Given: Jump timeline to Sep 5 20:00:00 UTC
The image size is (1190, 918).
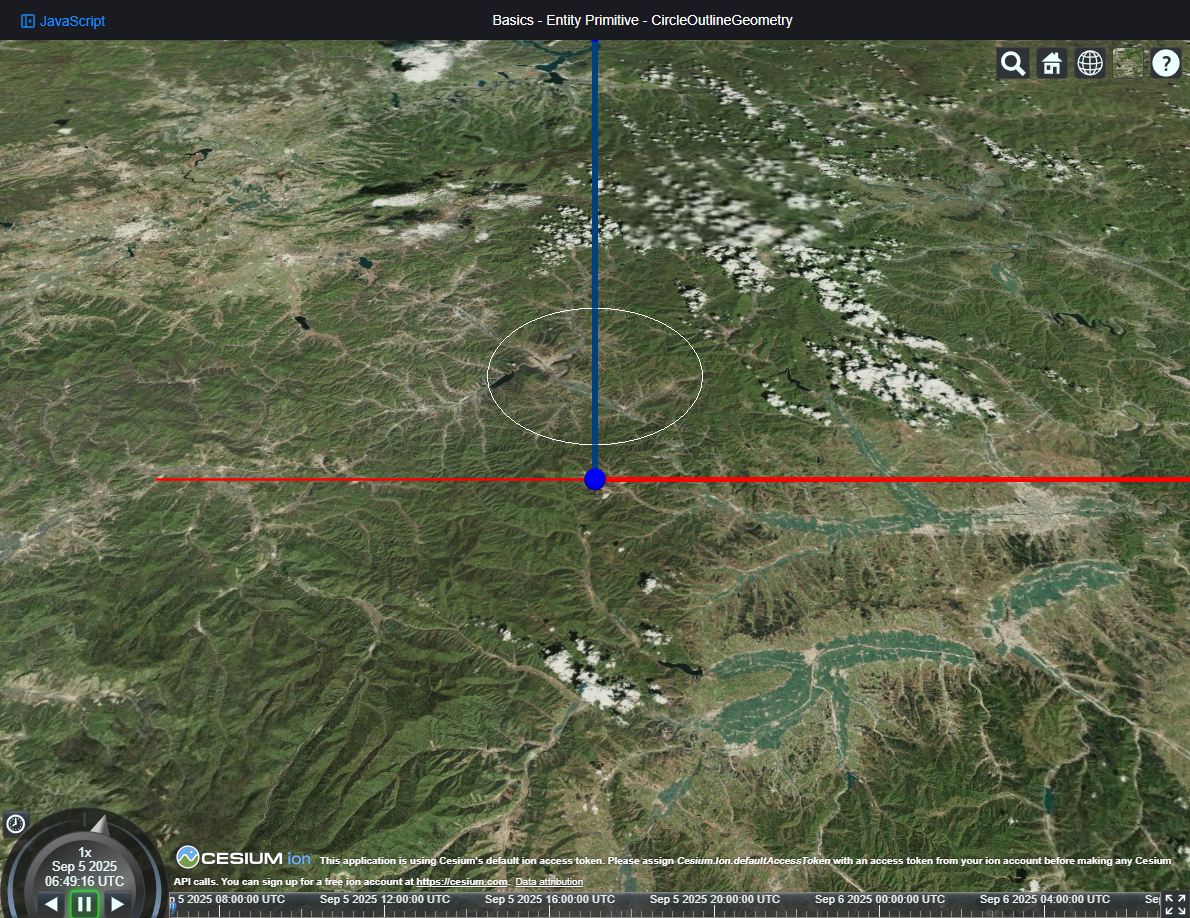Looking at the screenshot, I should 715,900.
